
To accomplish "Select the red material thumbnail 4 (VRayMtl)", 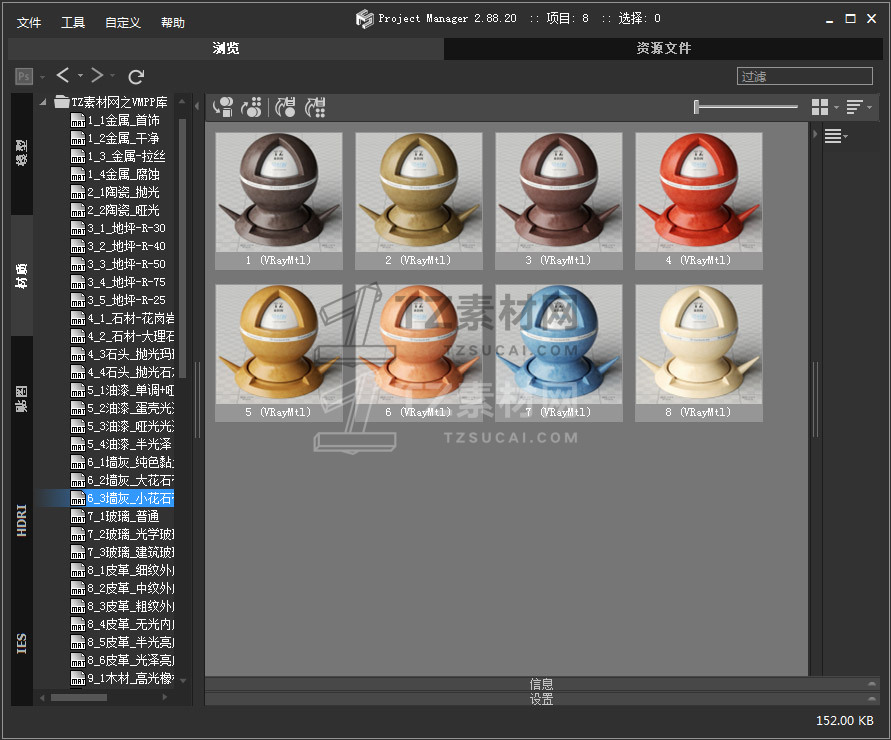I will [699, 193].
